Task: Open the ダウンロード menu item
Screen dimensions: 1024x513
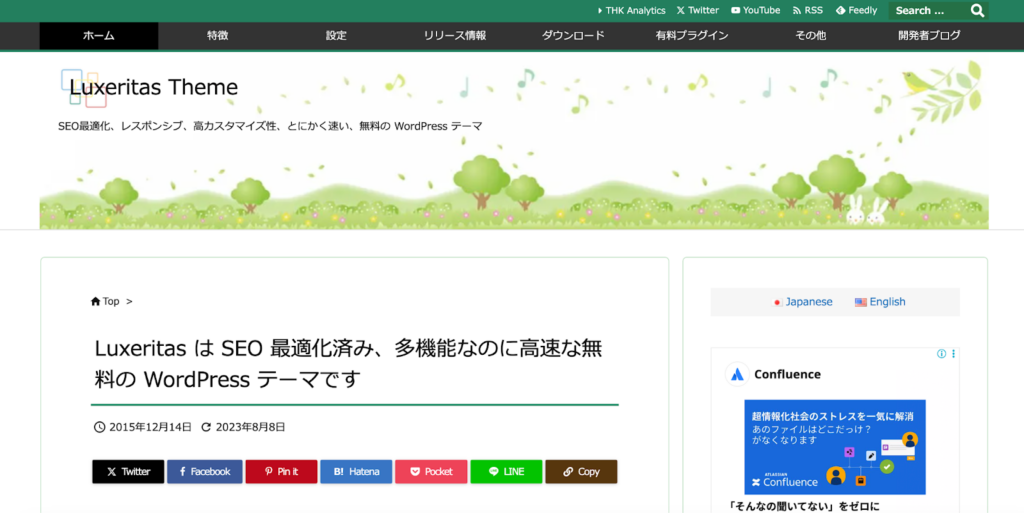Action: [573, 36]
